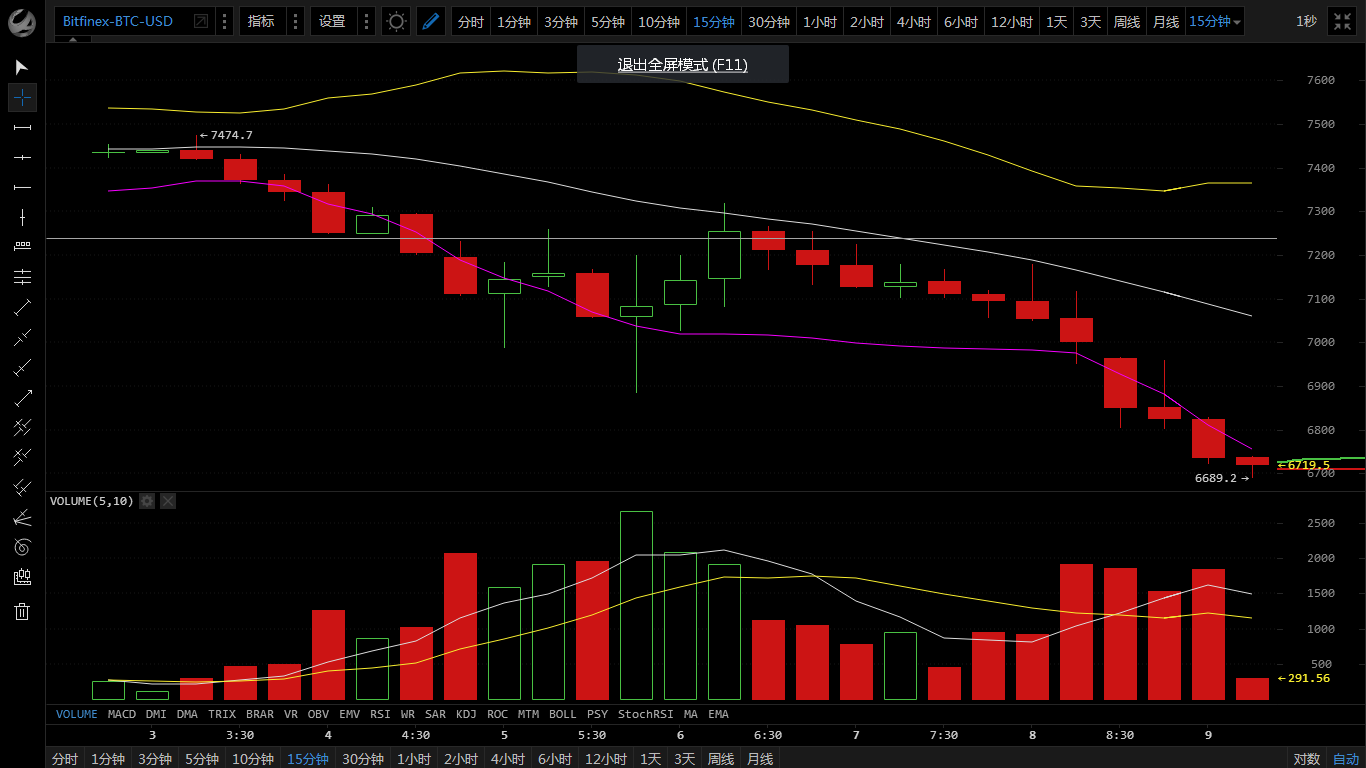The image size is (1366, 768).
Task: Open the 1秒 refresh interval selector
Action: click(x=1306, y=21)
